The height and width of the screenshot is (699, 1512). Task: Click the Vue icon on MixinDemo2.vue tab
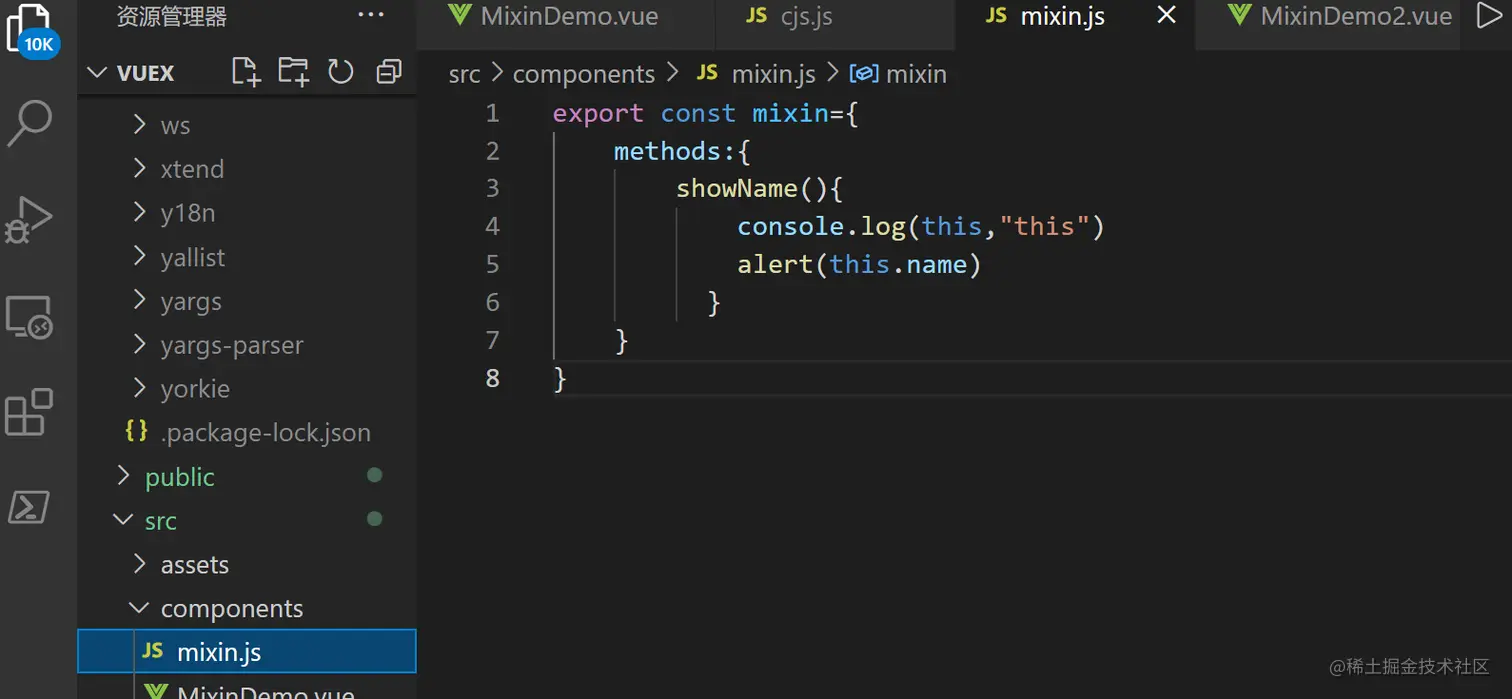[x=1240, y=15]
